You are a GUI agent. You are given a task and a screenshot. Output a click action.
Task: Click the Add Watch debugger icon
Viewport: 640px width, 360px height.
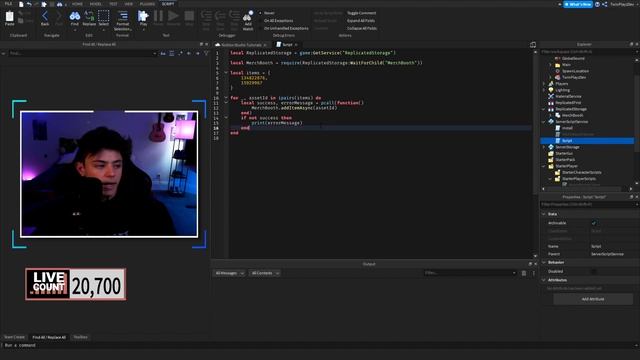[248, 17]
